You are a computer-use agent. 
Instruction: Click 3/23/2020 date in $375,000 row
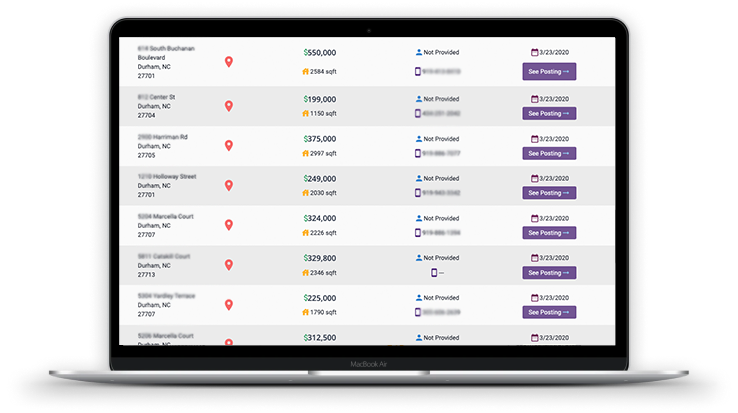[554, 139]
